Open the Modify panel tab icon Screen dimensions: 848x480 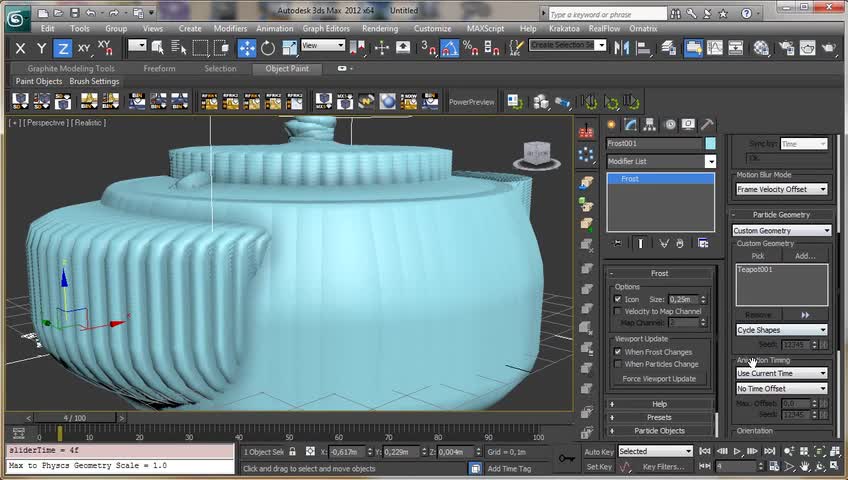click(630, 125)
